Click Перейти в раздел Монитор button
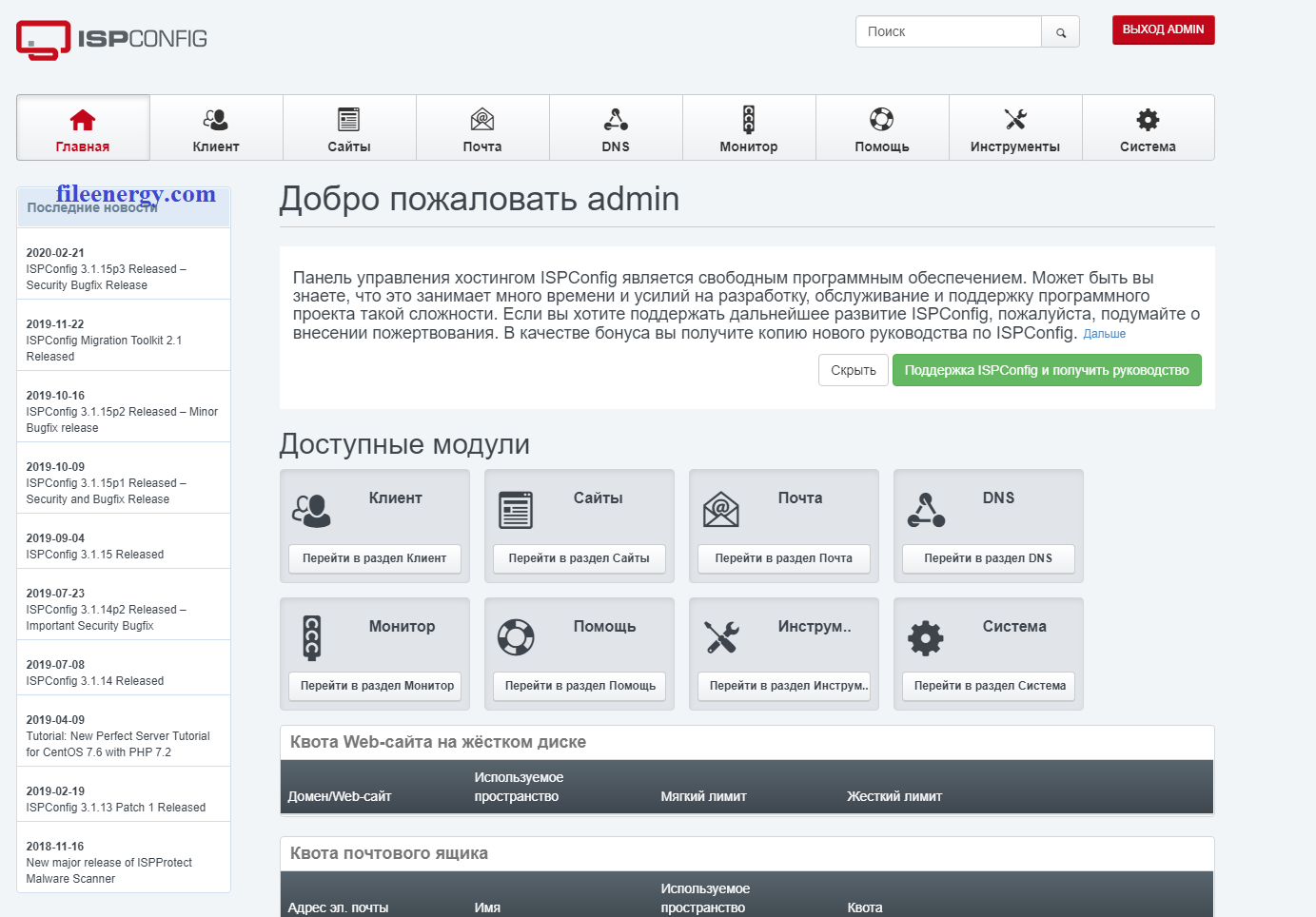The height and width of the screenshot is (917, 1316). 374,686
